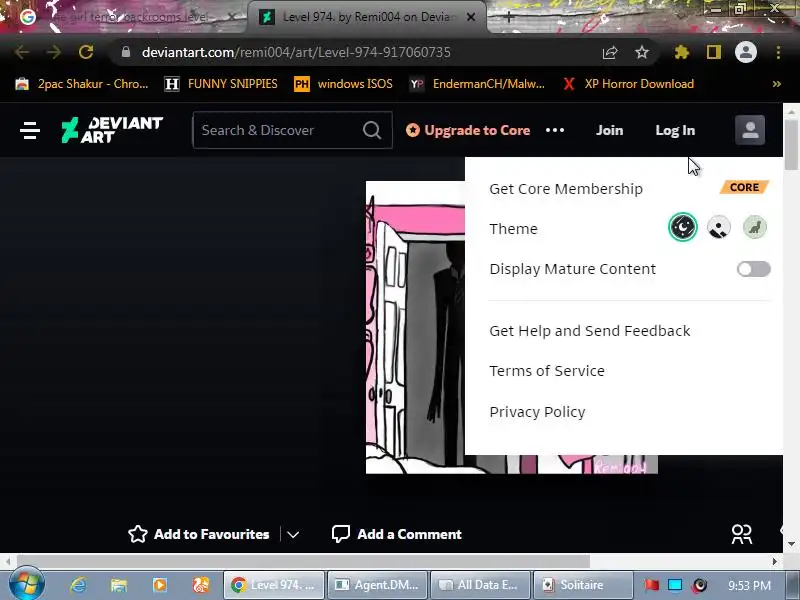800x600 pixels.
Task: Click the DeviantArt logo
Action: tap(112, 130)
